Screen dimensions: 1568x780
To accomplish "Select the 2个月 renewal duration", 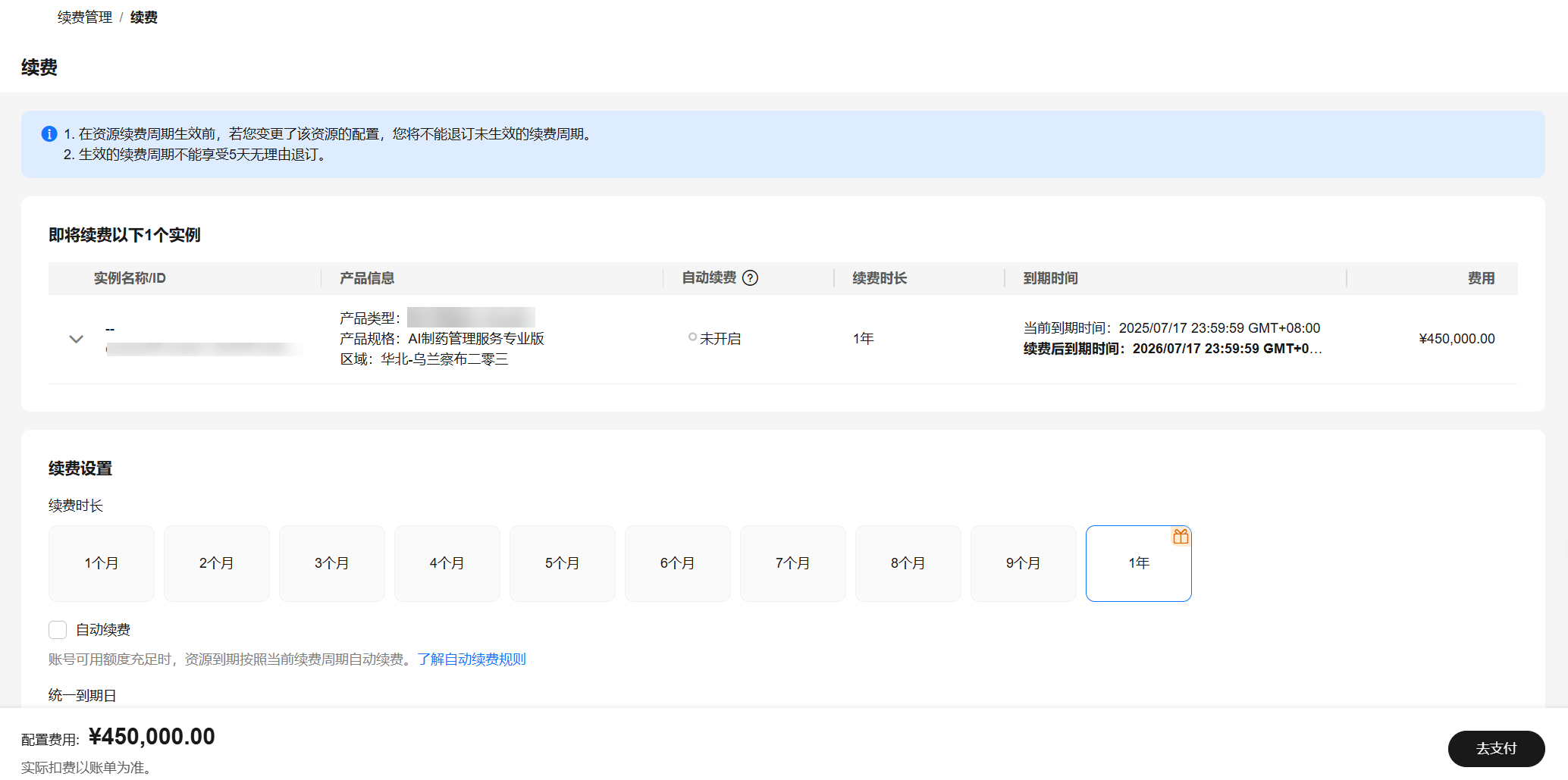I will [x=217, y=563].
